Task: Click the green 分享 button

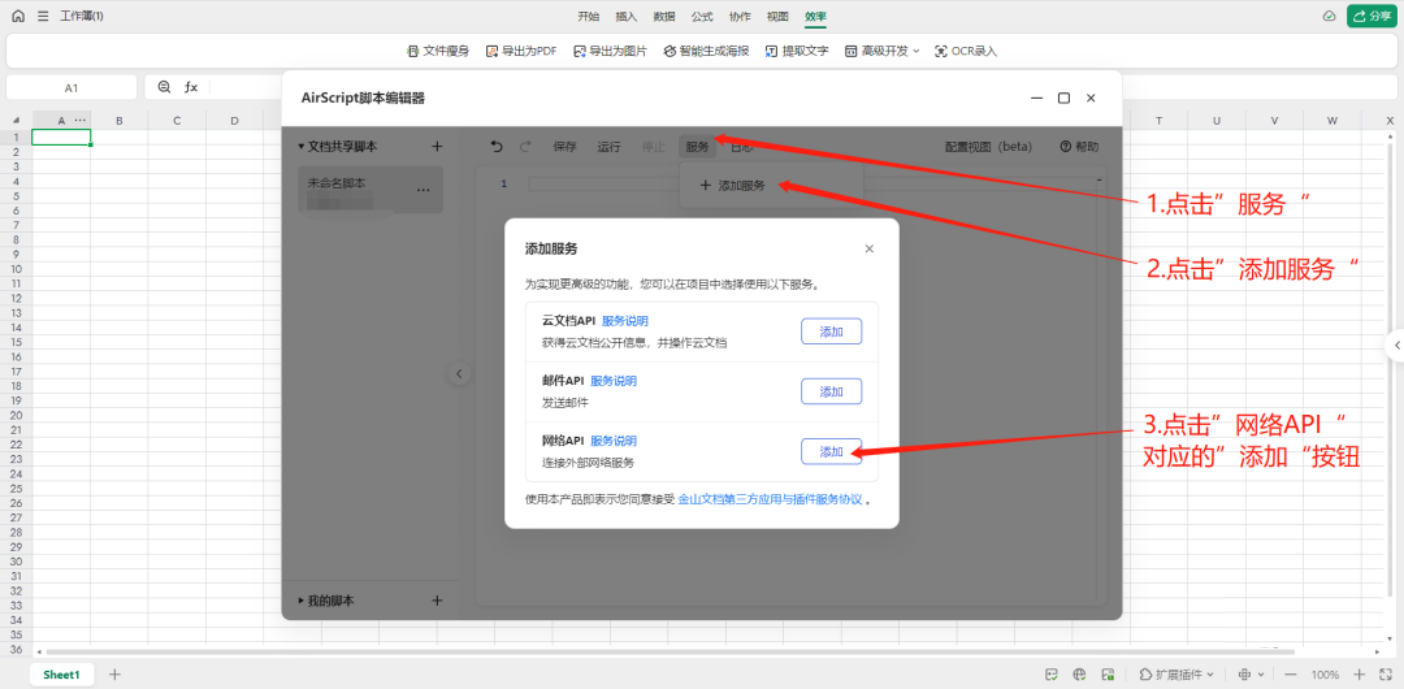Action: (1371, 16)
